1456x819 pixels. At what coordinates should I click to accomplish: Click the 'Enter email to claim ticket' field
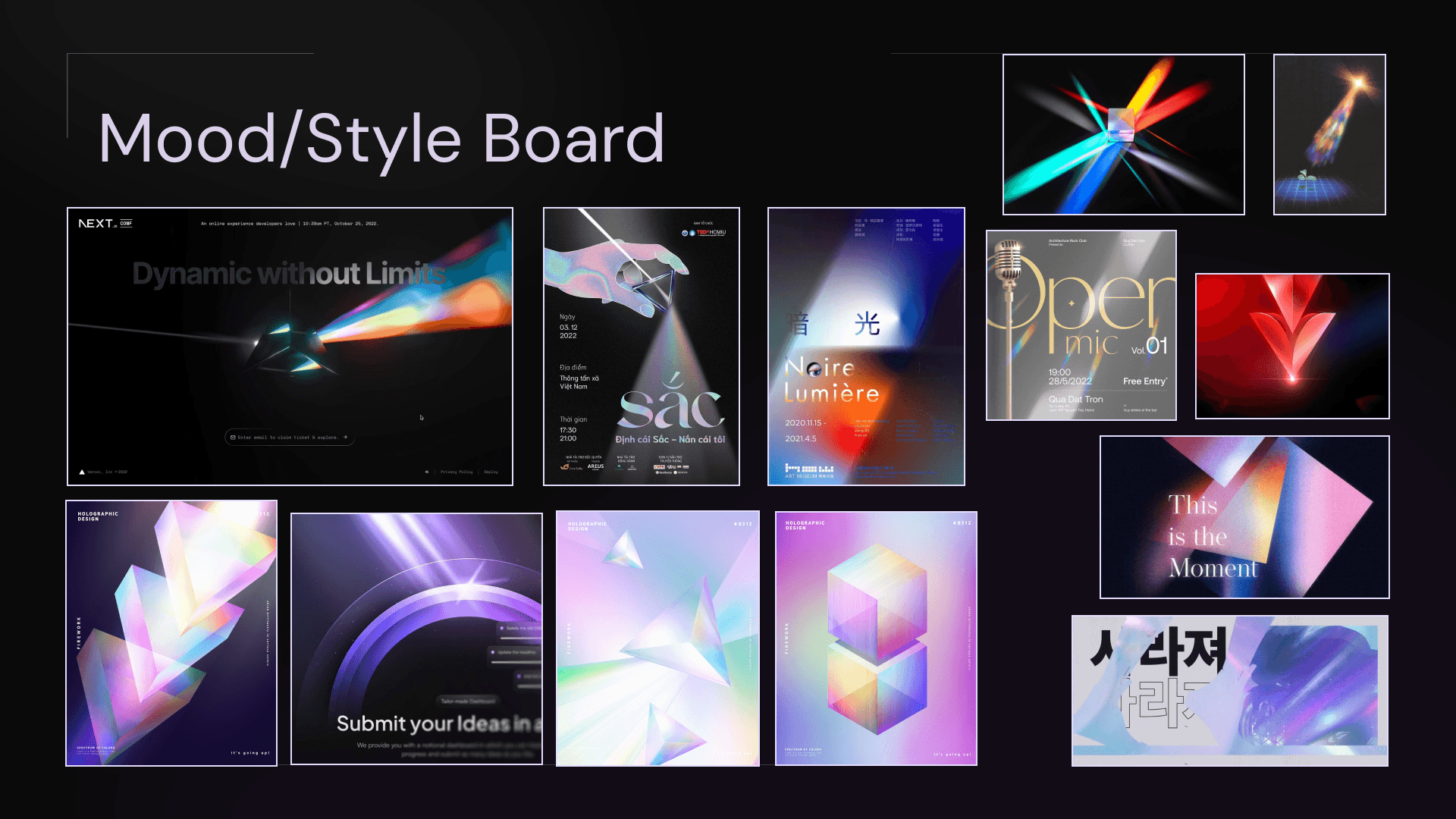(288, 438)
